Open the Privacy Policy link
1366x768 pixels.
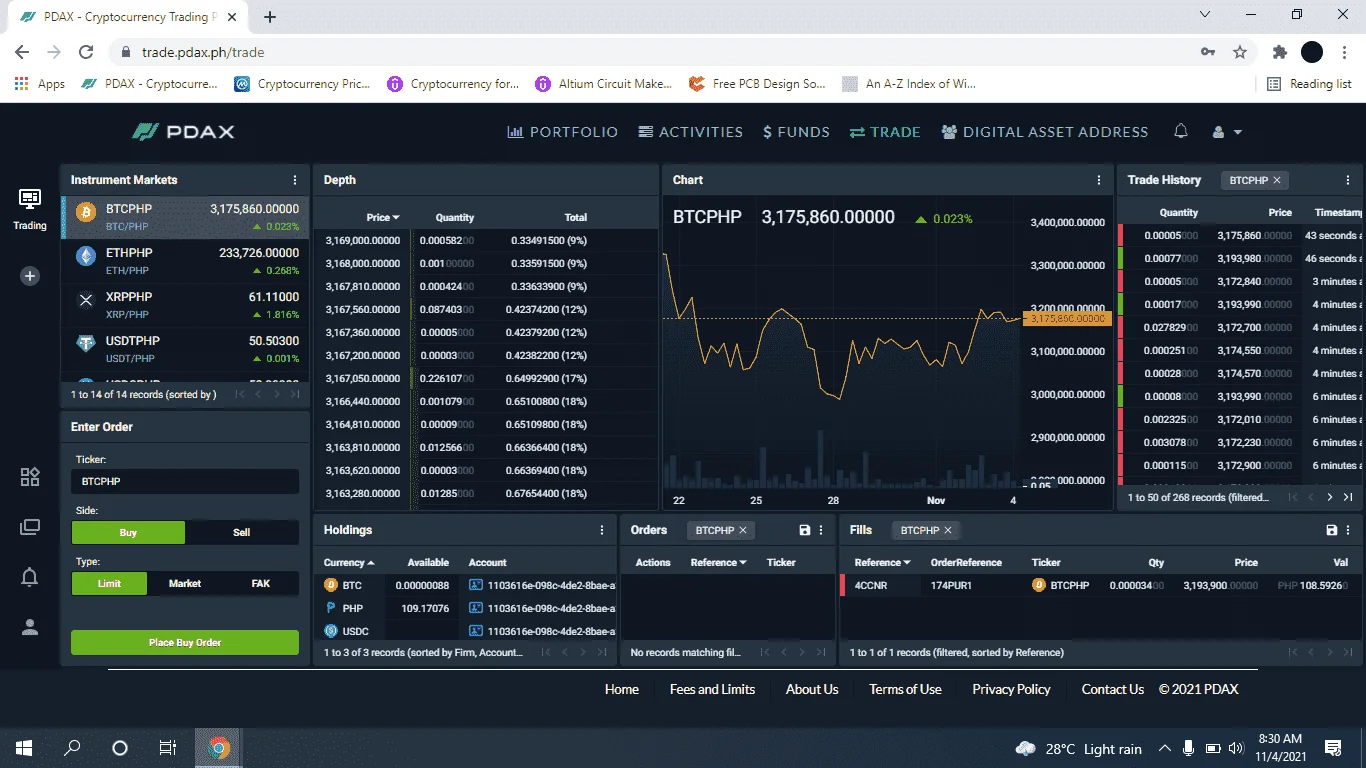pos(1011,689)
